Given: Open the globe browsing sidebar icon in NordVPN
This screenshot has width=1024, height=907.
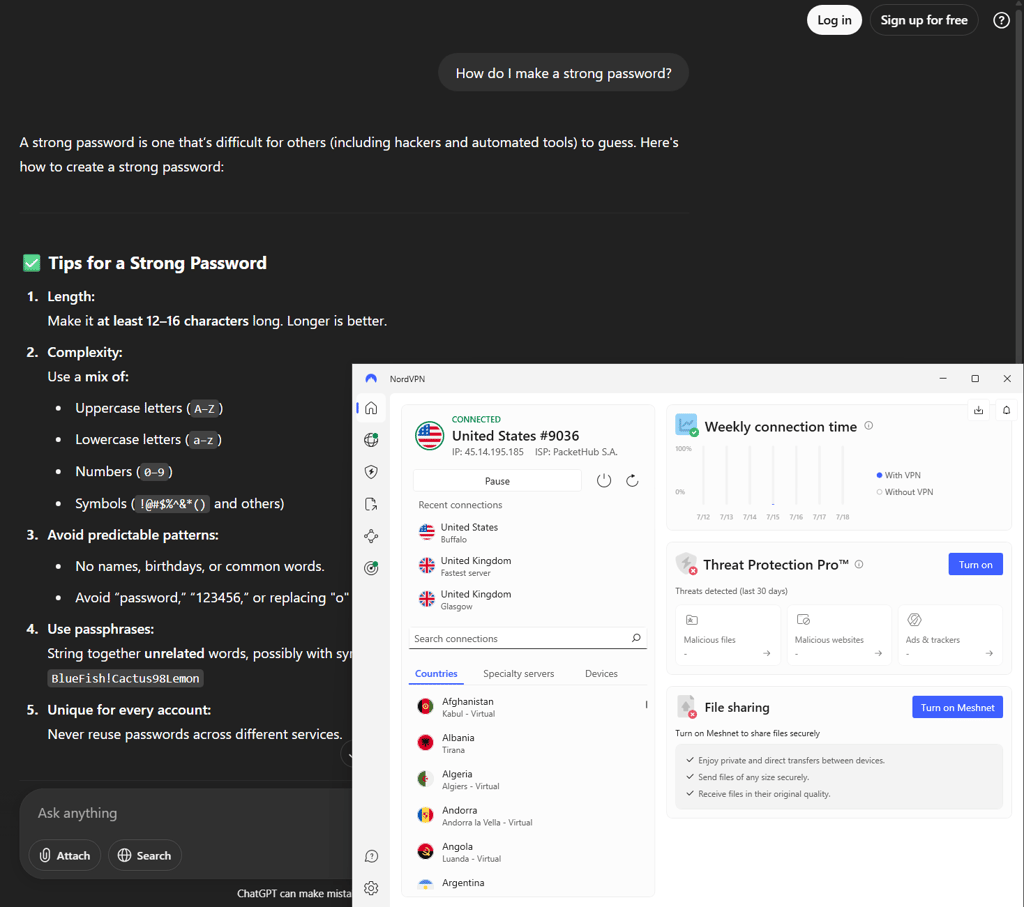Looking at the screenshot, I should (371, 440).
